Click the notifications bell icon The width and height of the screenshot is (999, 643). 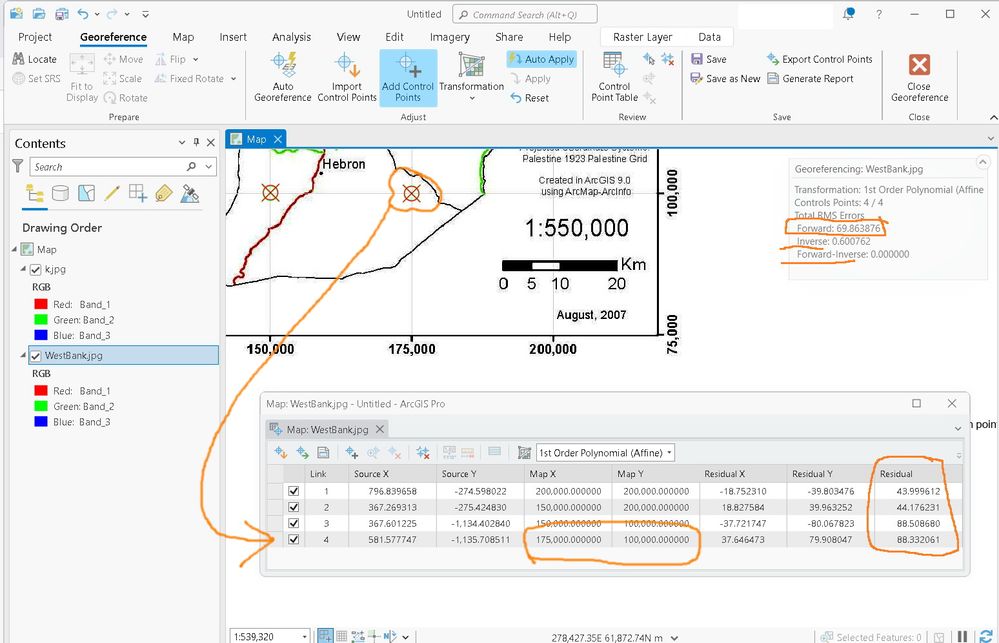point(848,14)
